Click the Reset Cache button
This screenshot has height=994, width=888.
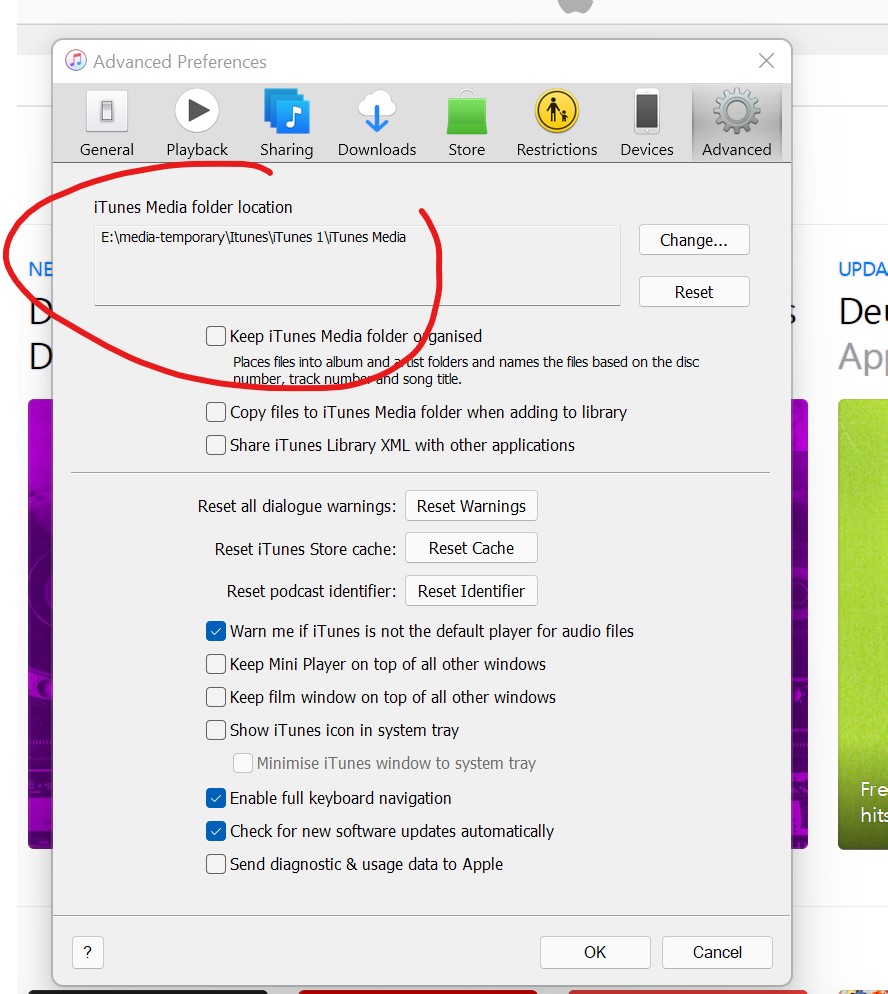click(x=471, y=548)
